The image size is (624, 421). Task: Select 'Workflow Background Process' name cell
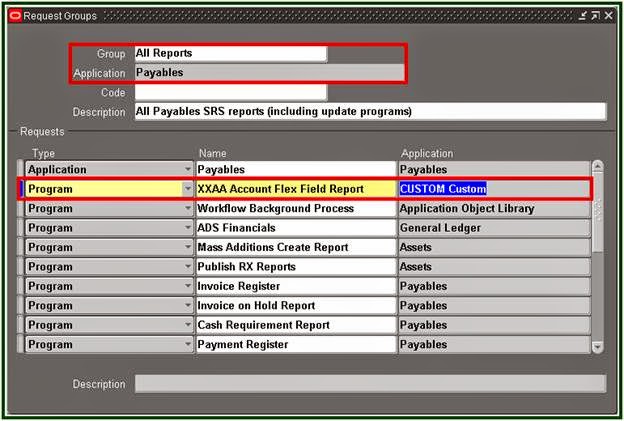(296, 209)
